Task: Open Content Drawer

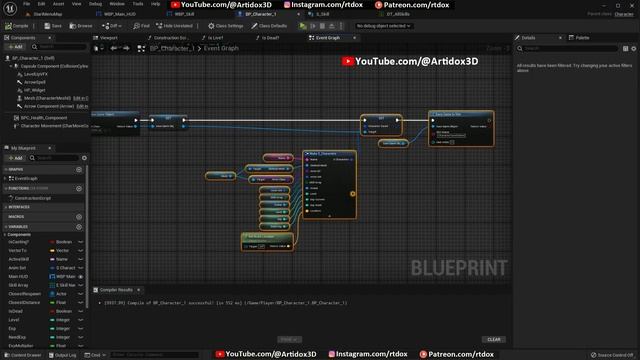Action: [x=22, y=355]
